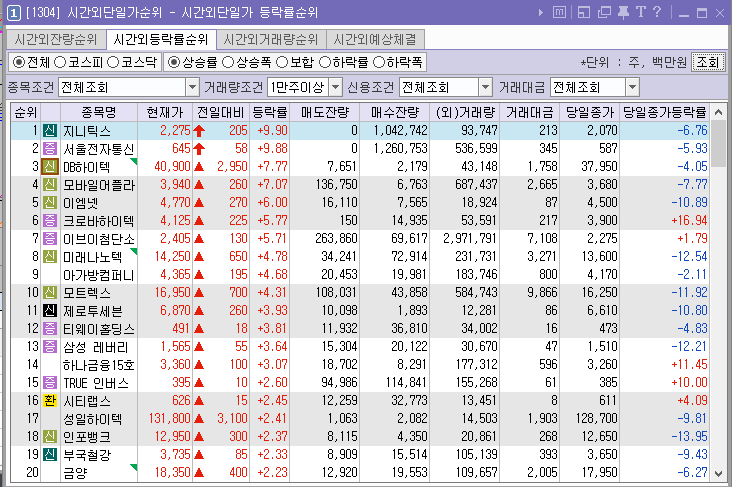Click the 신 badge next to 이엠넷
732x487 pixels.
(50, 203)
